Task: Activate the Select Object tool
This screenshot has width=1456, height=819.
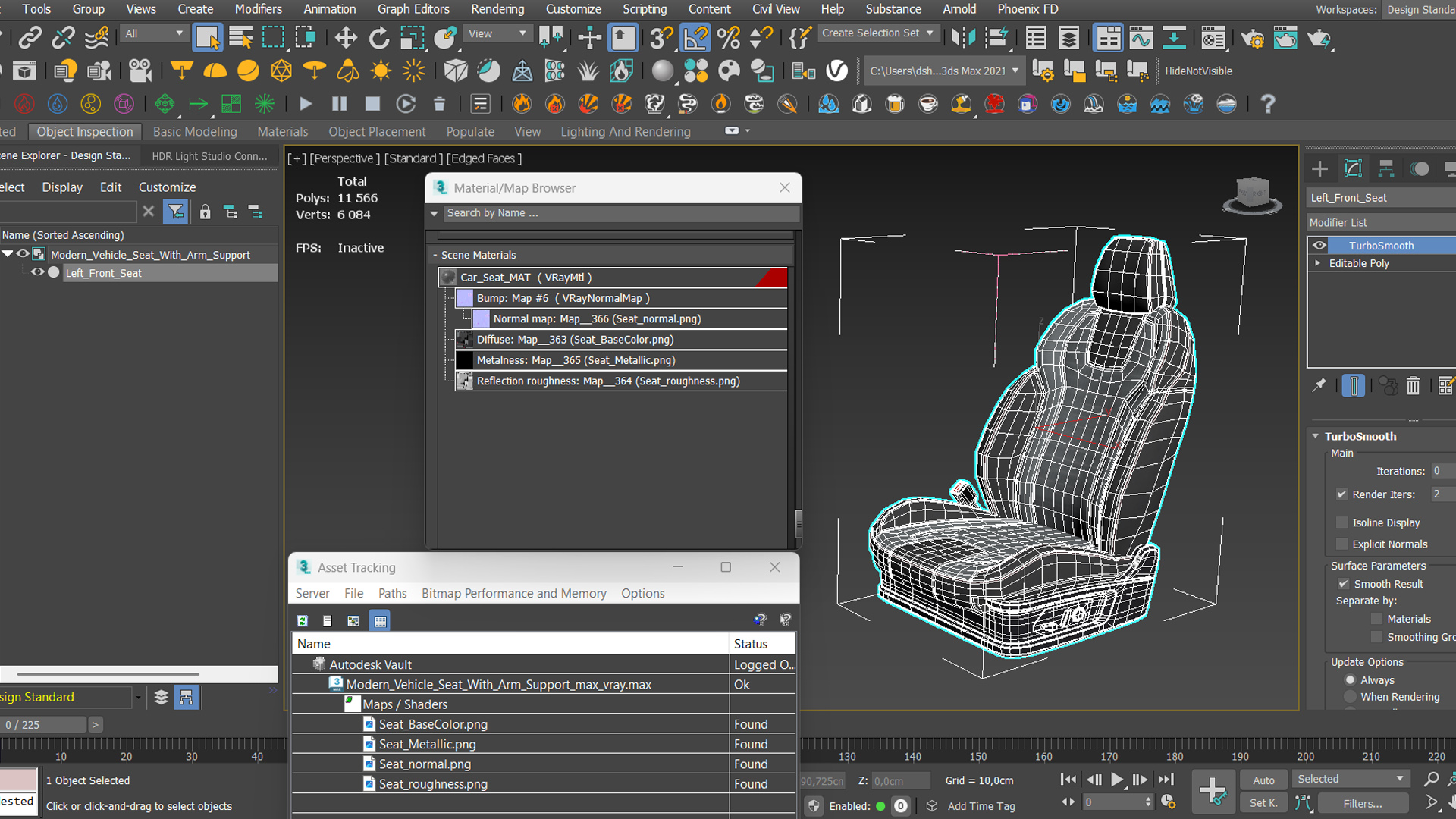Action: pyautogui.click(x=207, y=37)
